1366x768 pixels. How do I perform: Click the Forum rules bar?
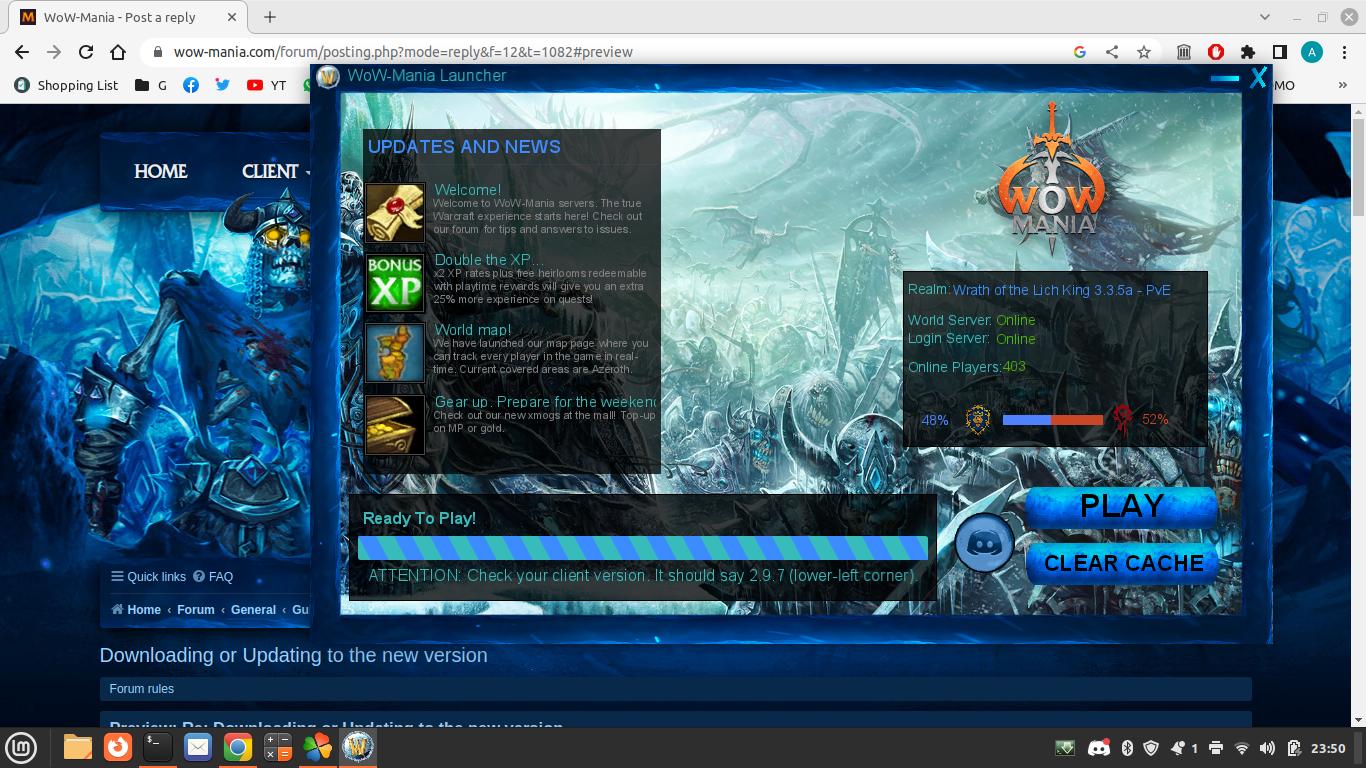676,689
